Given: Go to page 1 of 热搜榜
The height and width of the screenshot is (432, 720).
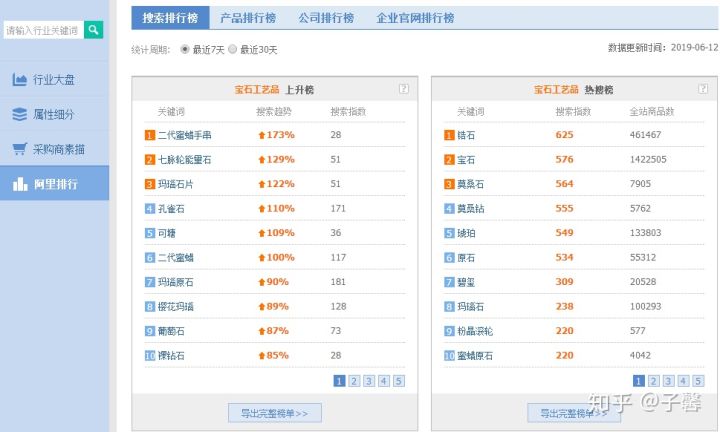Looking at the screenshot, I should point(638,381).
